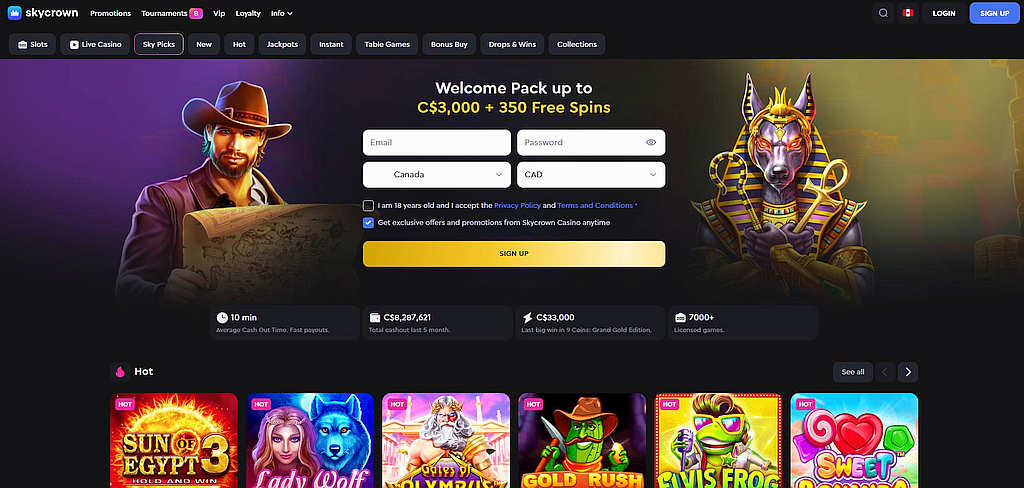Click the previous arrow in Hot section
Screen dimensions: 1024x488
886,372
